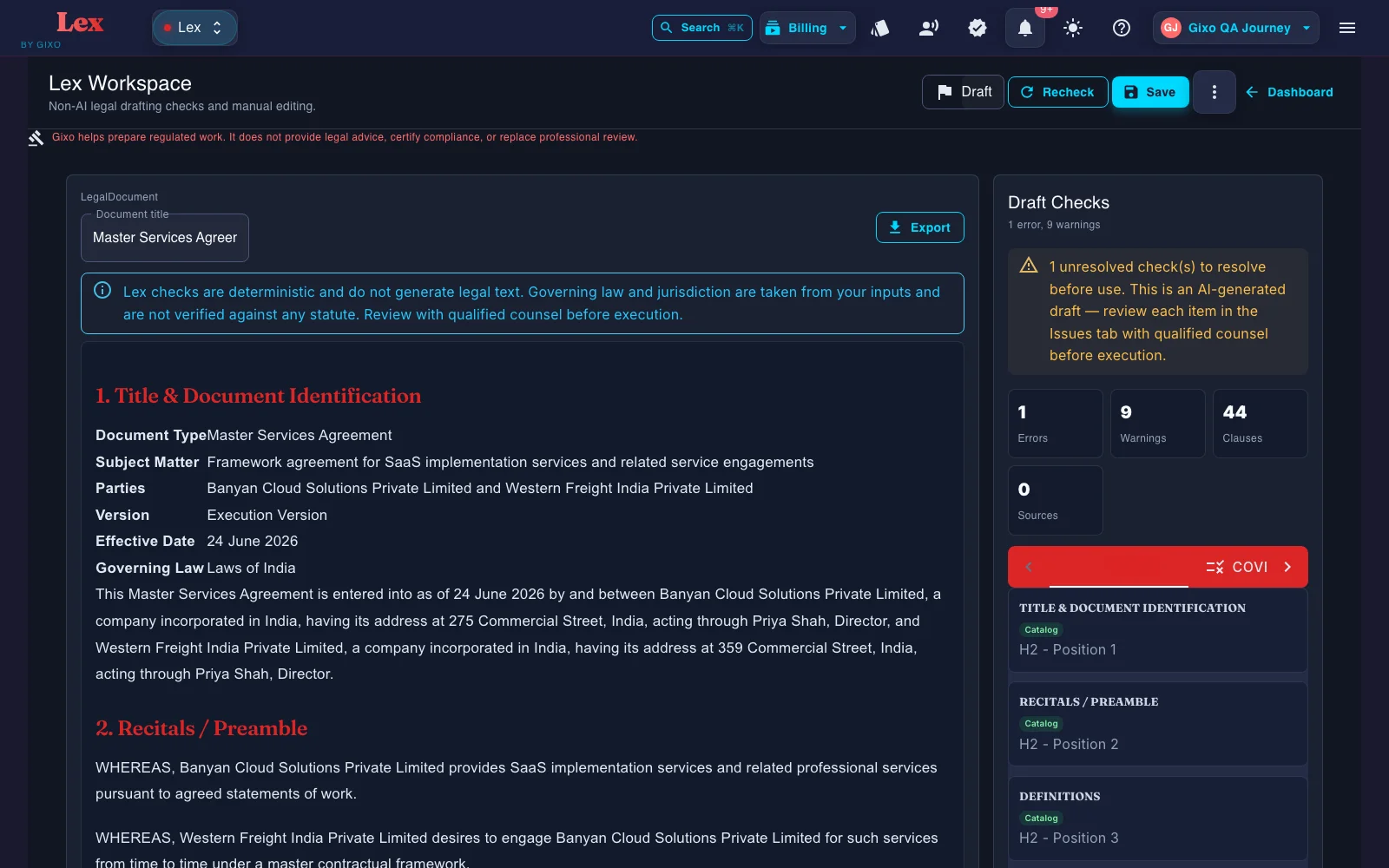The height and width of the screenshot is (868, 1389).
Task: Click the Subject Matter description text
Action: 510,463
